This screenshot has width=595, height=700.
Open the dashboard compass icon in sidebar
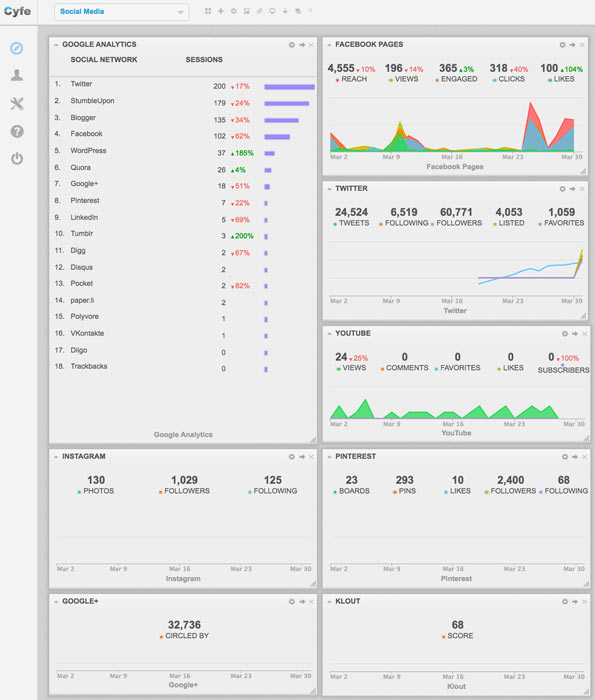[17, 48]
